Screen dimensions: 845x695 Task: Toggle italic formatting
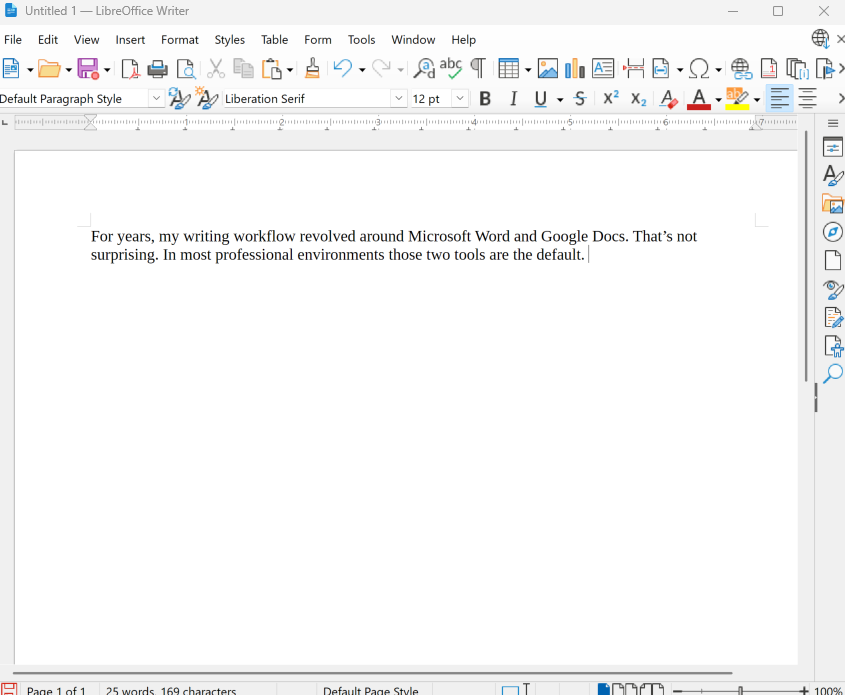[x=514, y=99]
